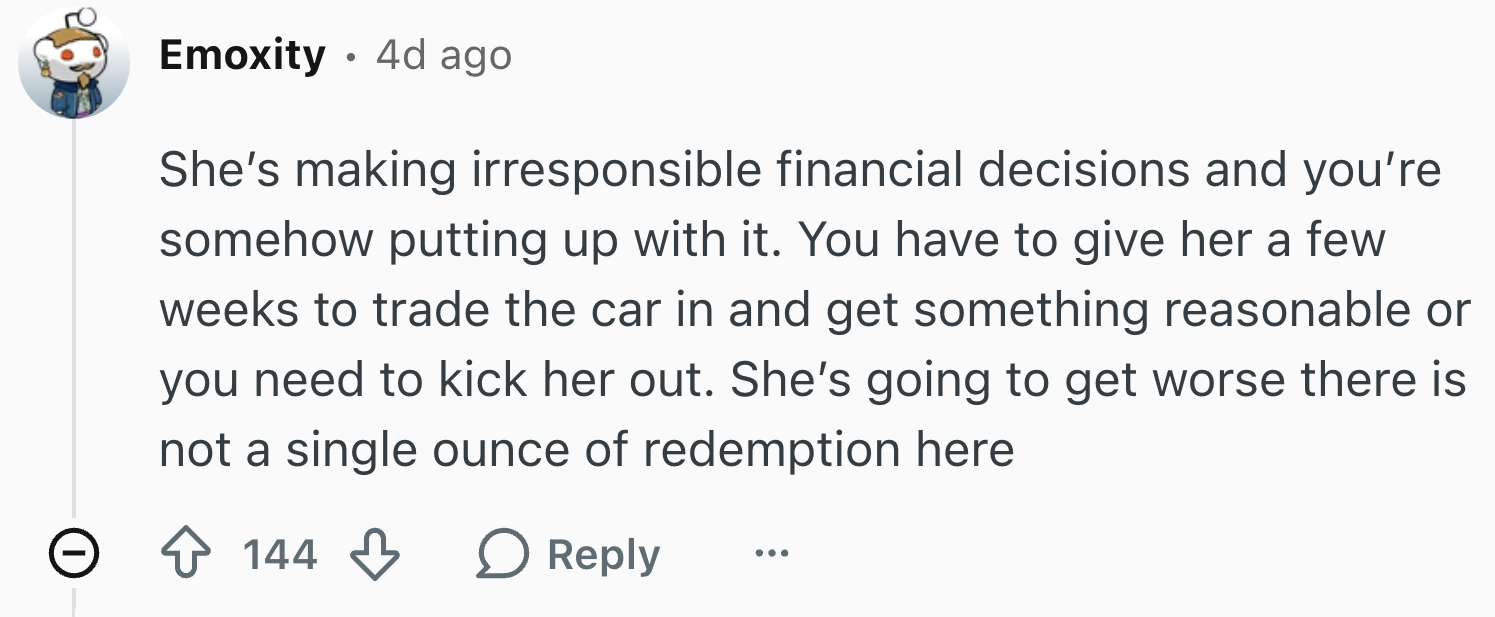Viewport: 1495px width, 617px height.
Task: Click the phrase "She's going to get worse"
Action: pos(1008,380)
